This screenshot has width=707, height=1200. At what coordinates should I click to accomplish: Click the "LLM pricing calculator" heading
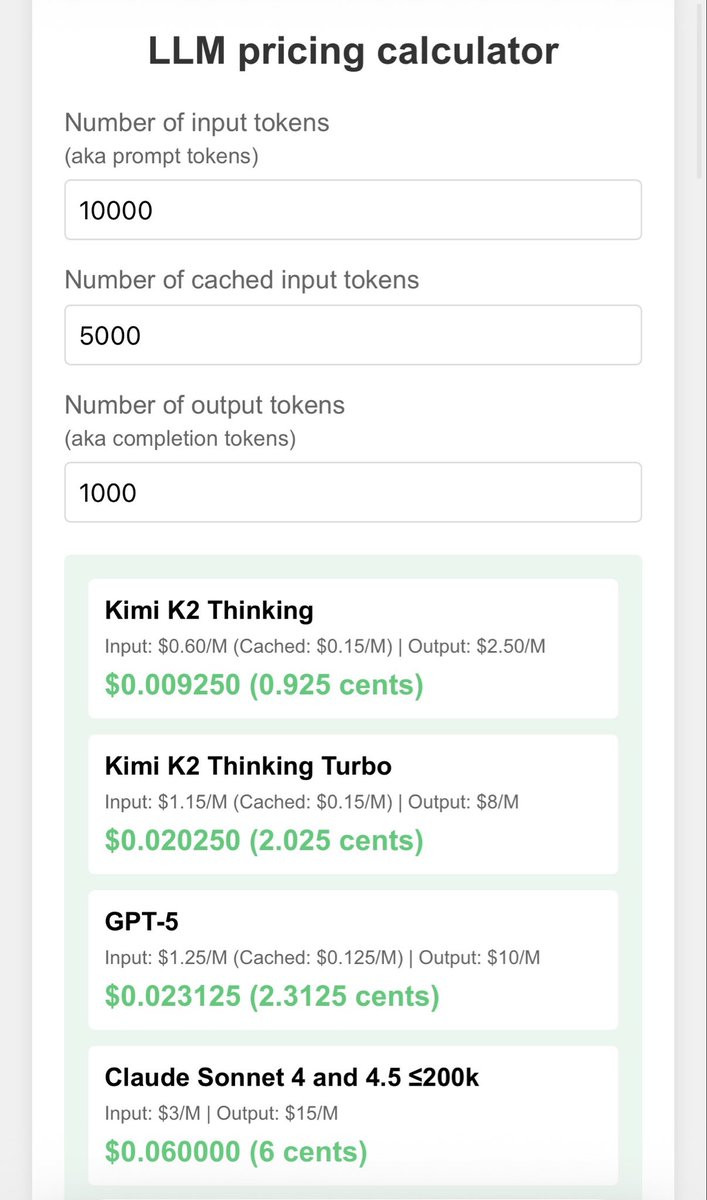[x=353, y=51]
